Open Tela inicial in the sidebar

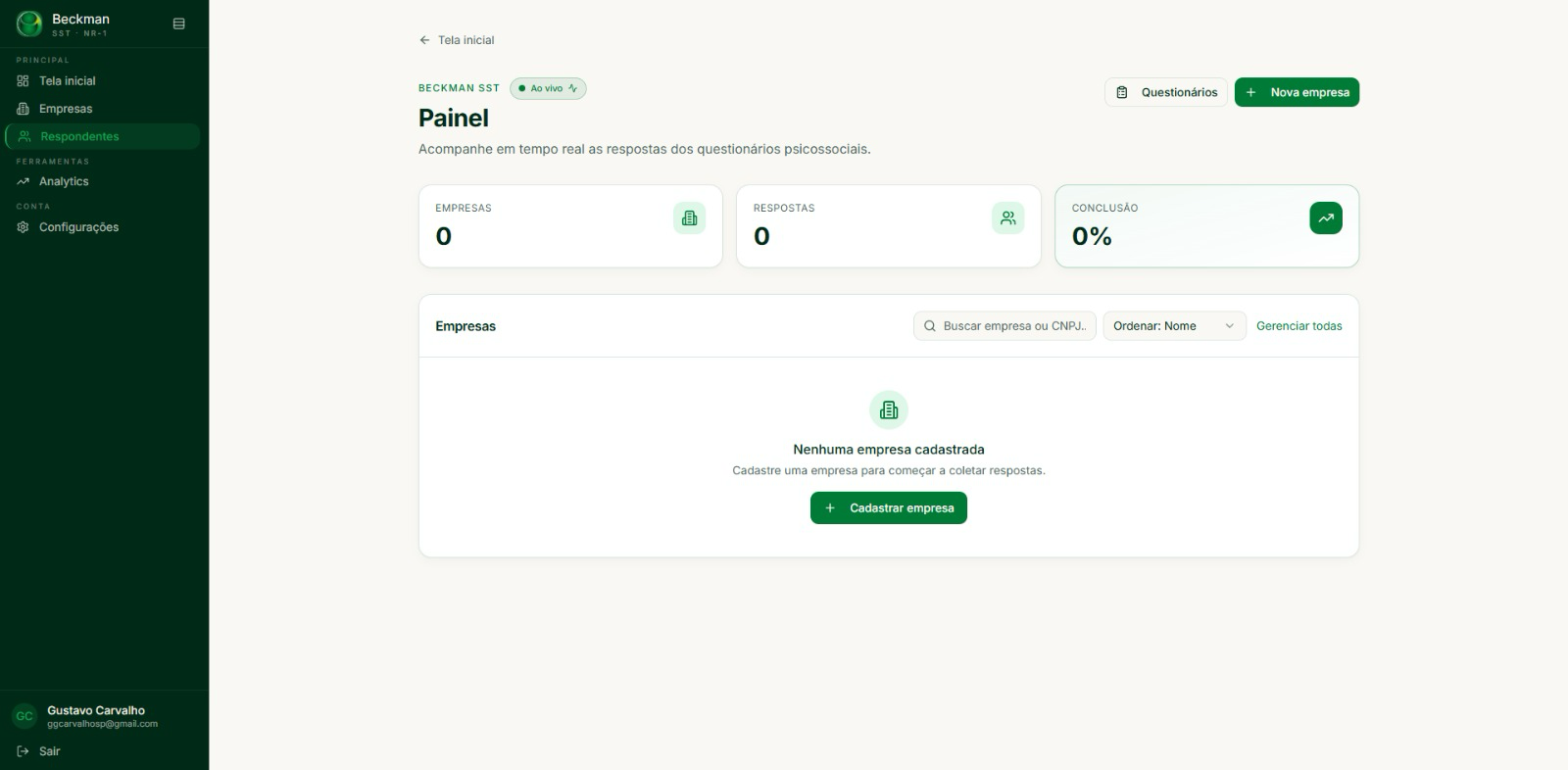click(103, 81)
